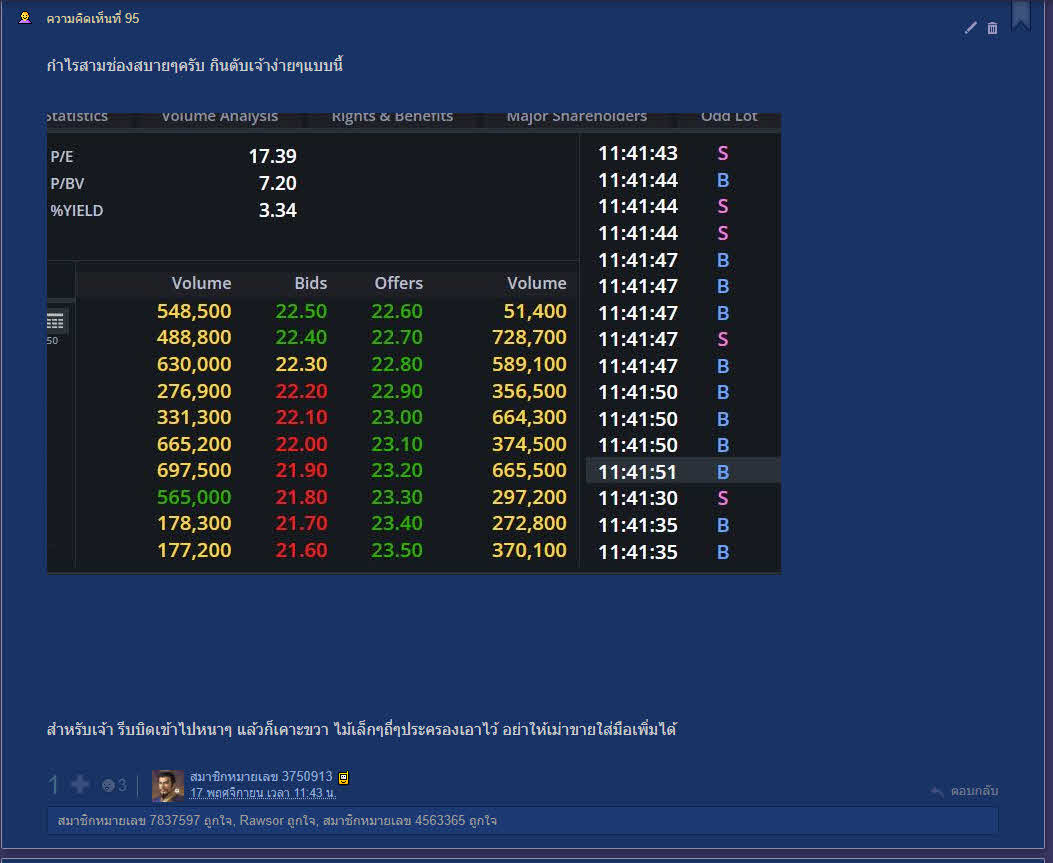Open the Major Shareholders tab
Screen dimensions: 1053x863
tap(577, 117)
